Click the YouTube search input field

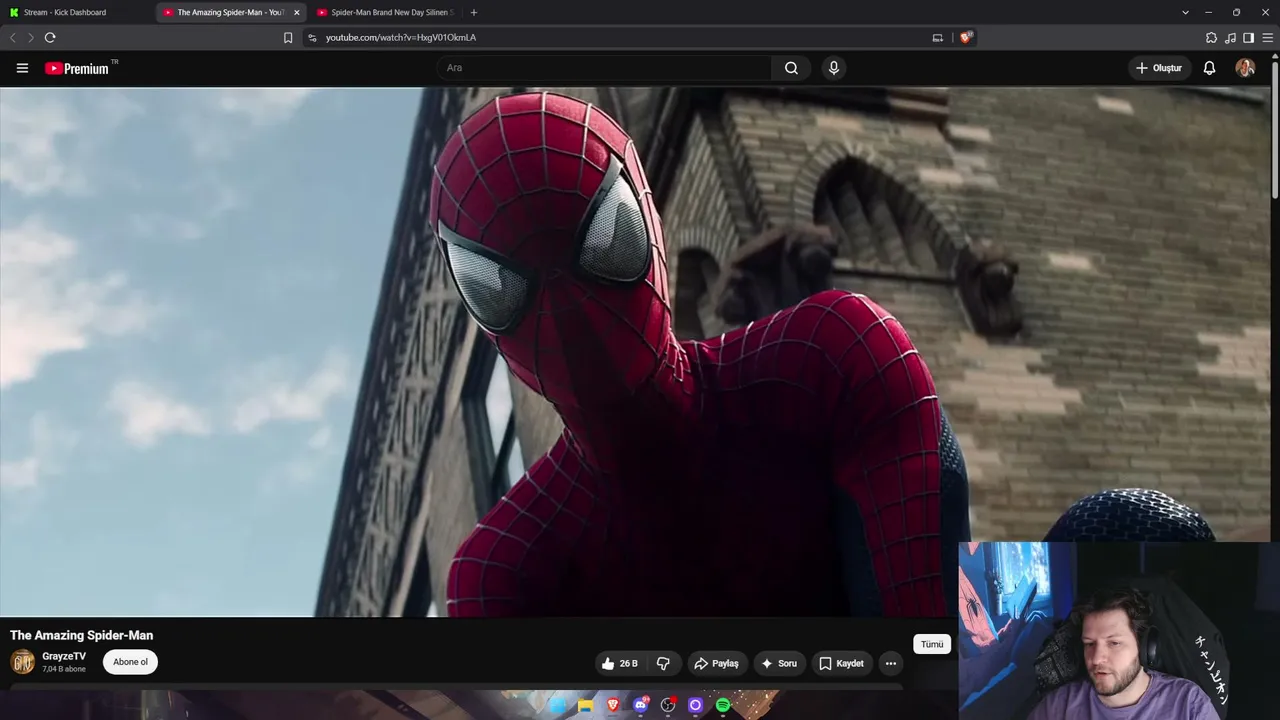[603, 68]
